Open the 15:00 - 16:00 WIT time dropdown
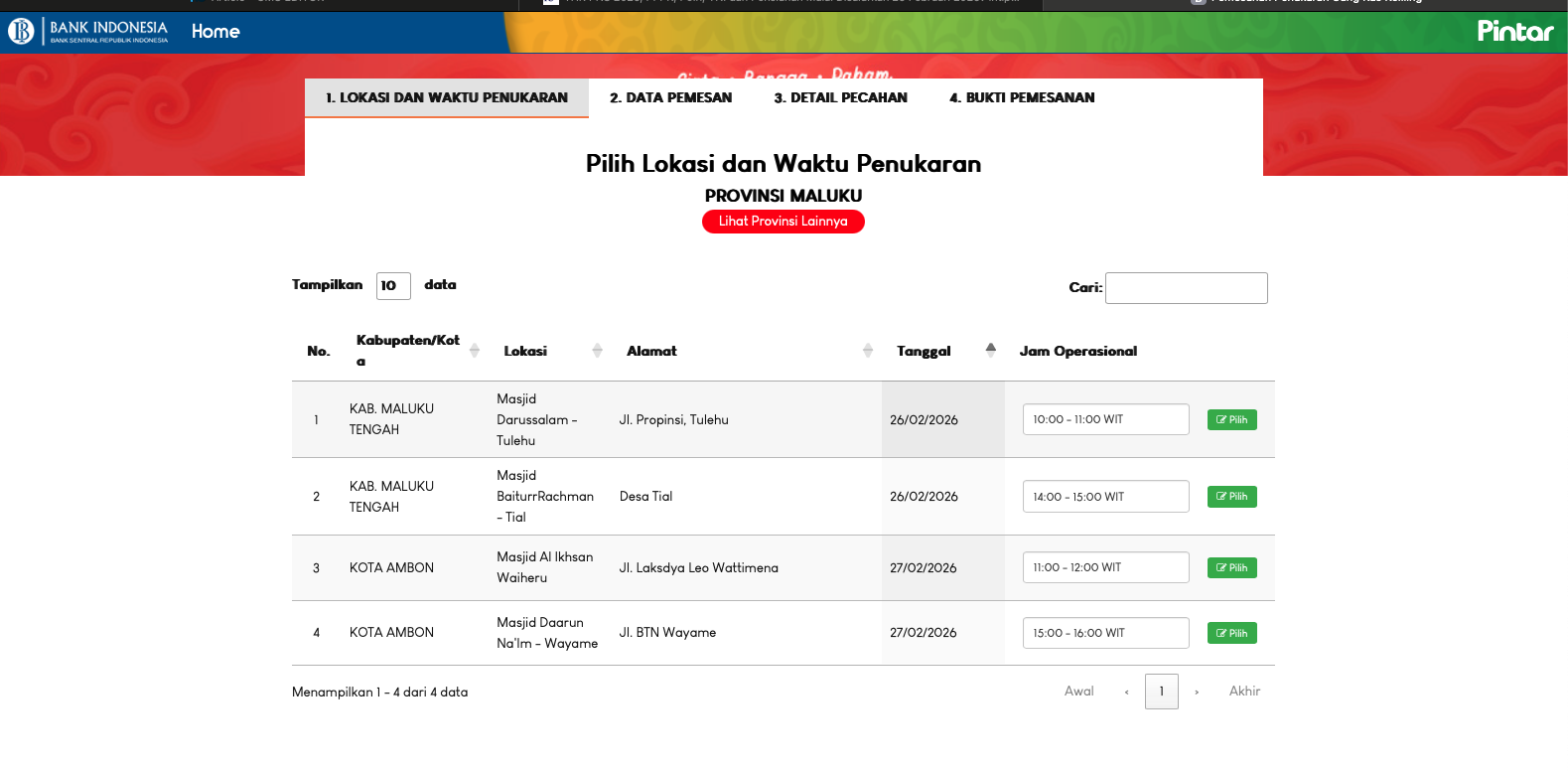This screenshot has width=1568, height=772. pos(1106,633)
